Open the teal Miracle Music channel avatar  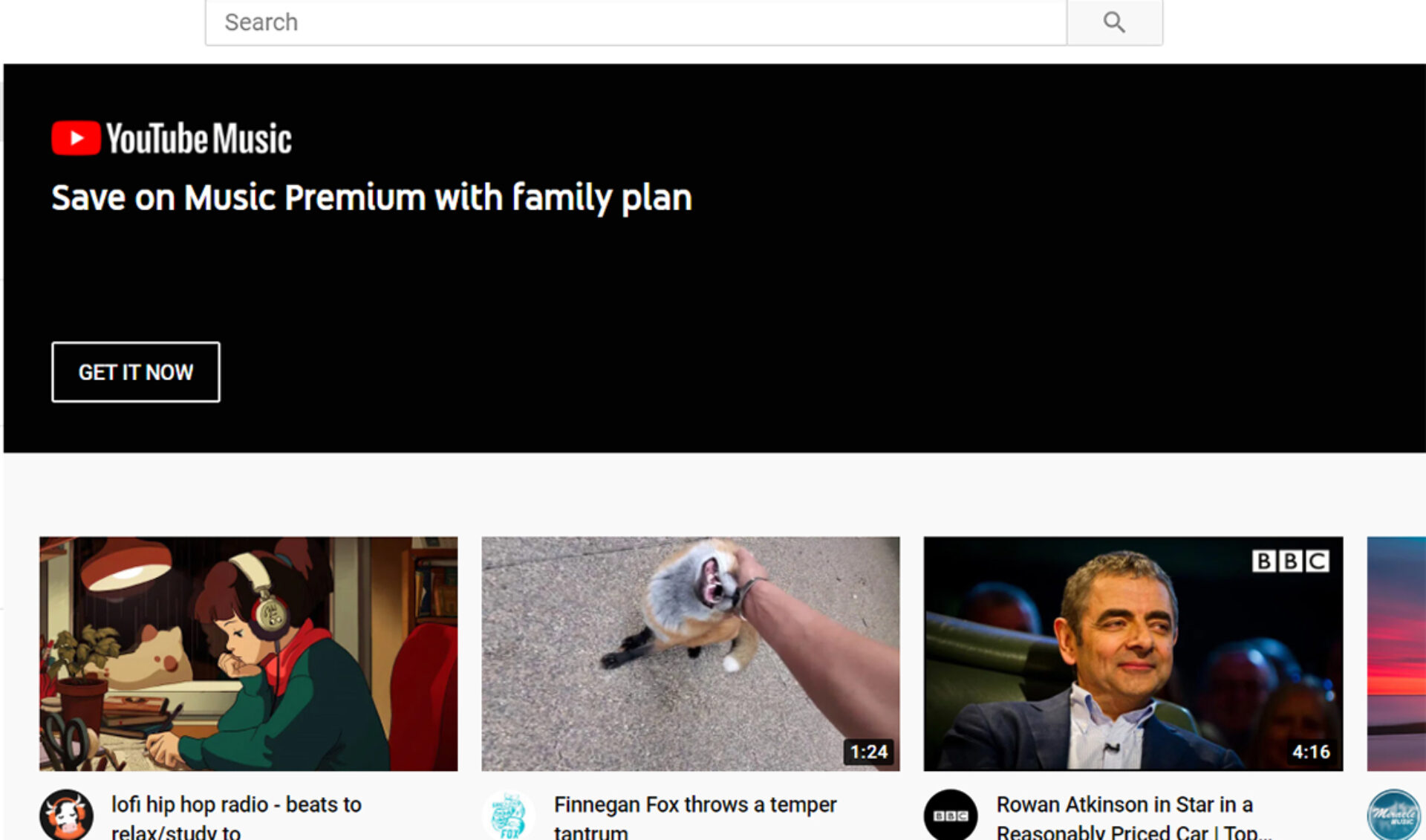pos(1393,815)
